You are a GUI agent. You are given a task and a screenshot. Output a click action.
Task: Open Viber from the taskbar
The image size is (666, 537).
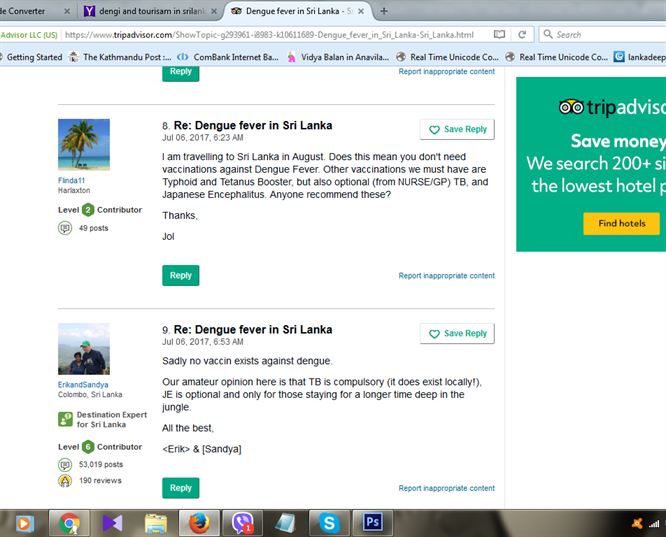tap(243, 522)
